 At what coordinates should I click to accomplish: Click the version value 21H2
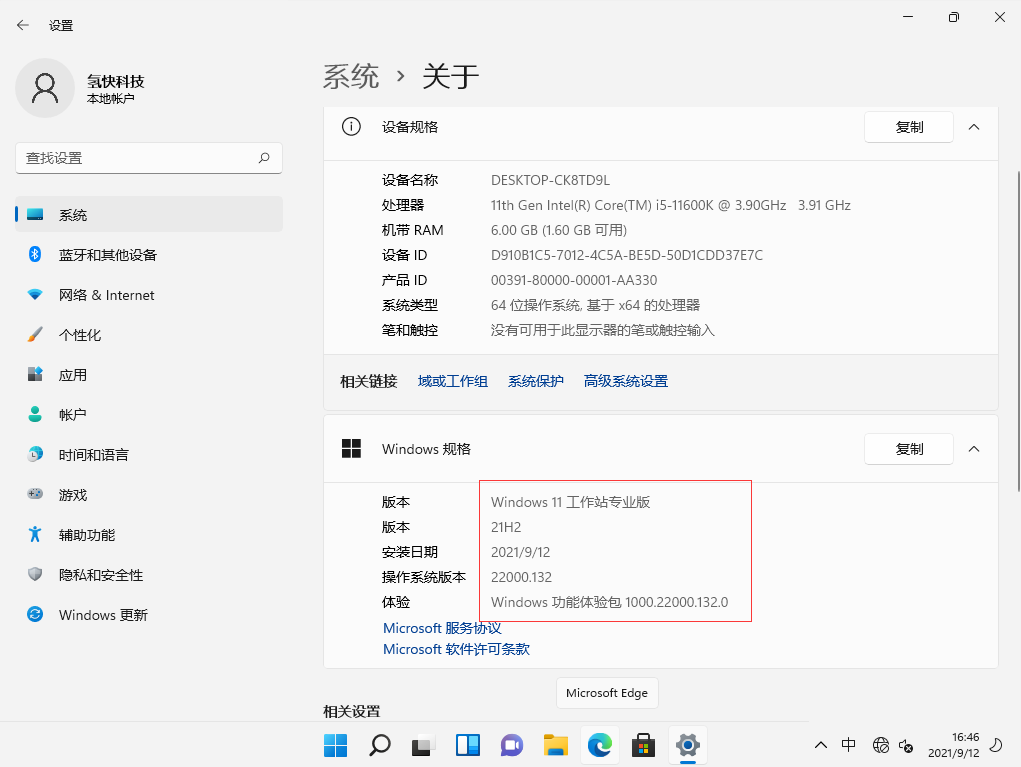click(506, 527)
